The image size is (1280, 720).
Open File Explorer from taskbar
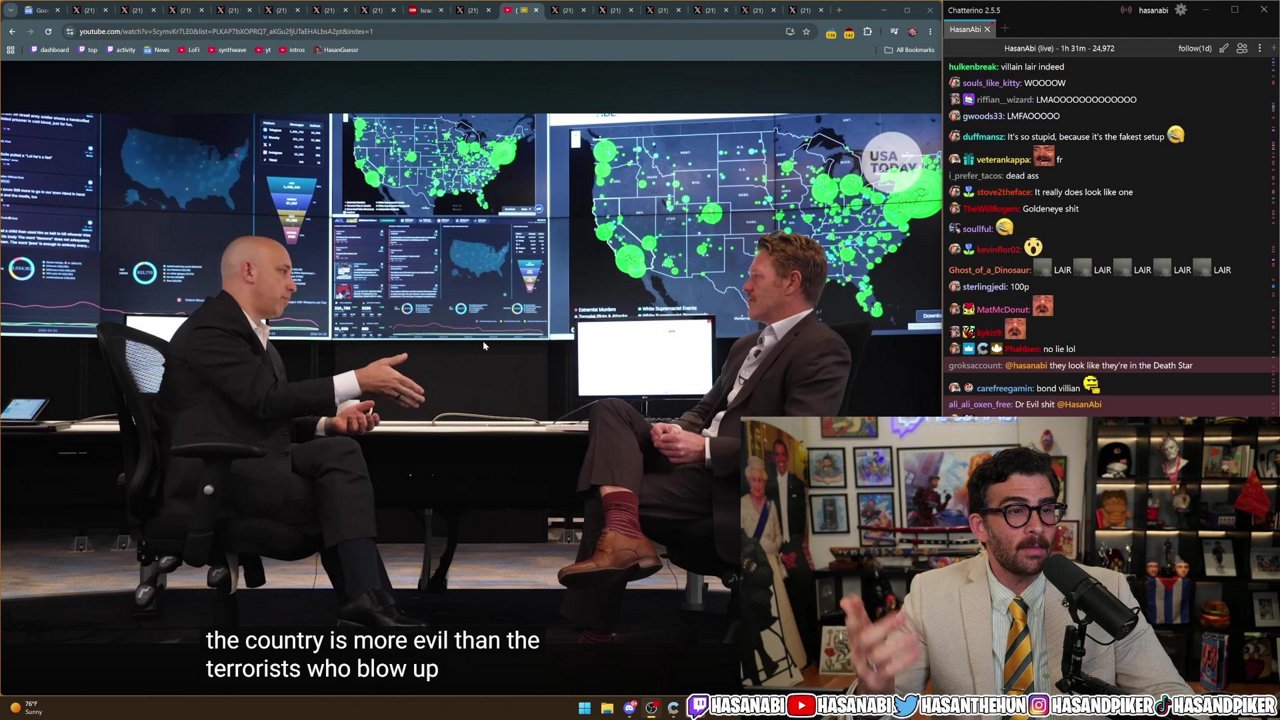607,708
